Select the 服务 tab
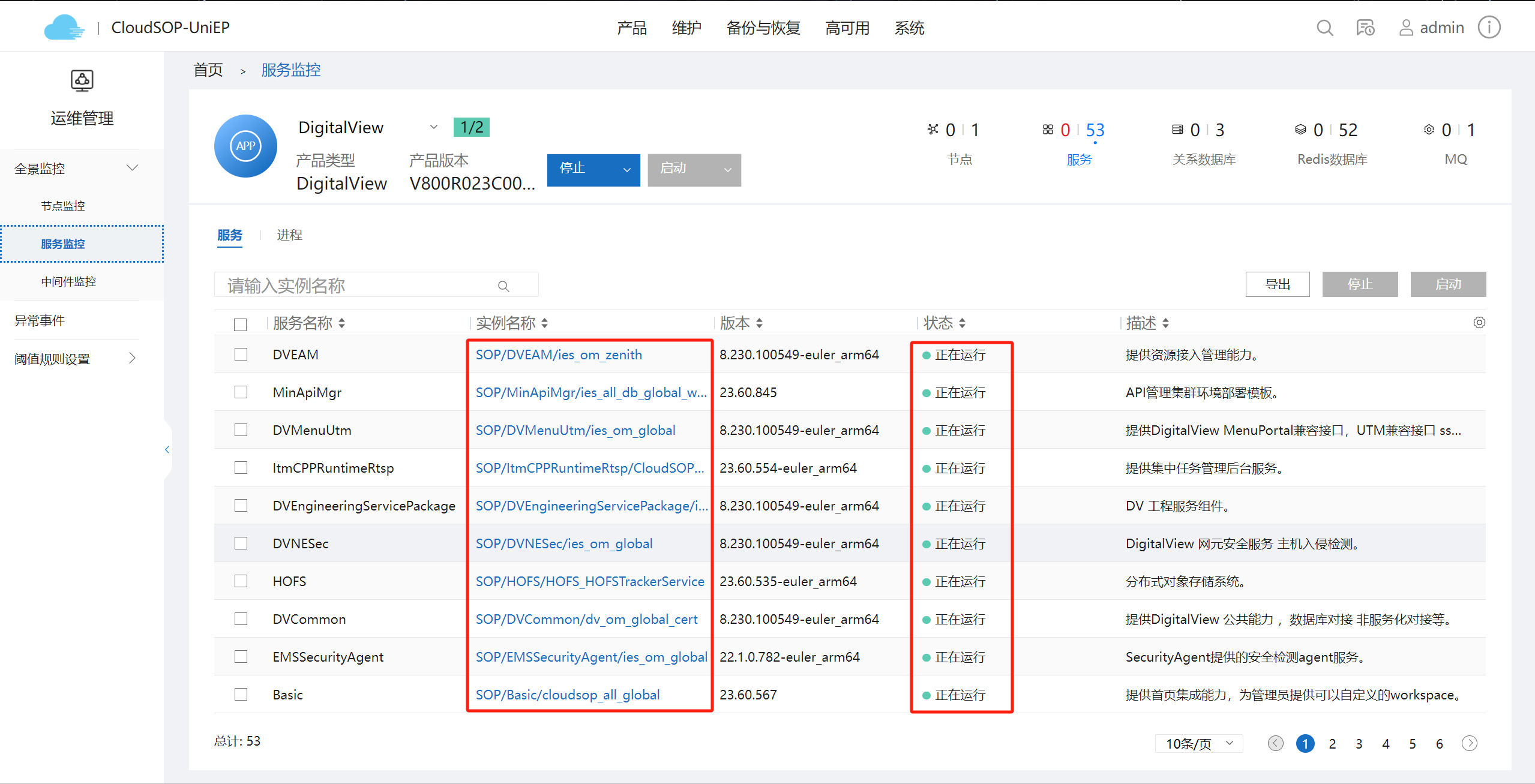 [x=230, y=235]
